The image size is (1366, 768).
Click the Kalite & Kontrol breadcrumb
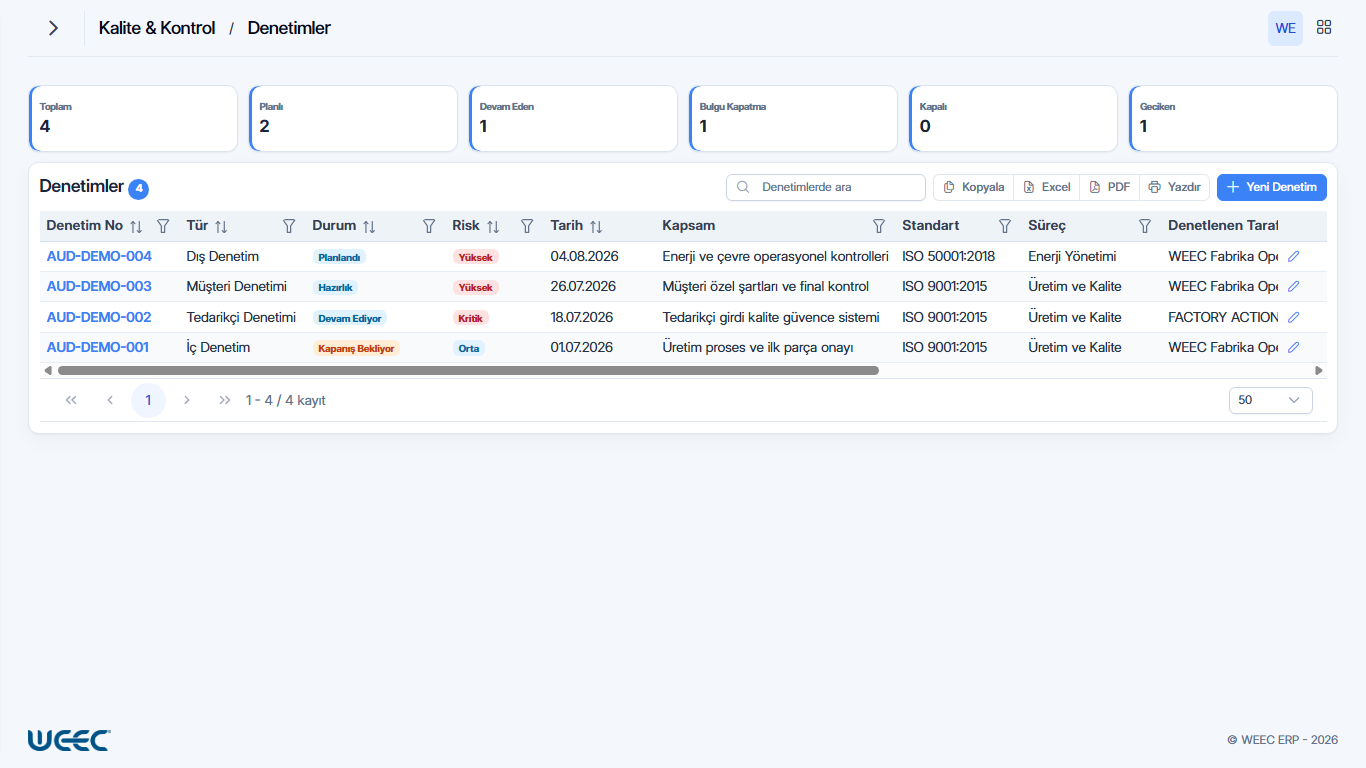157,28
